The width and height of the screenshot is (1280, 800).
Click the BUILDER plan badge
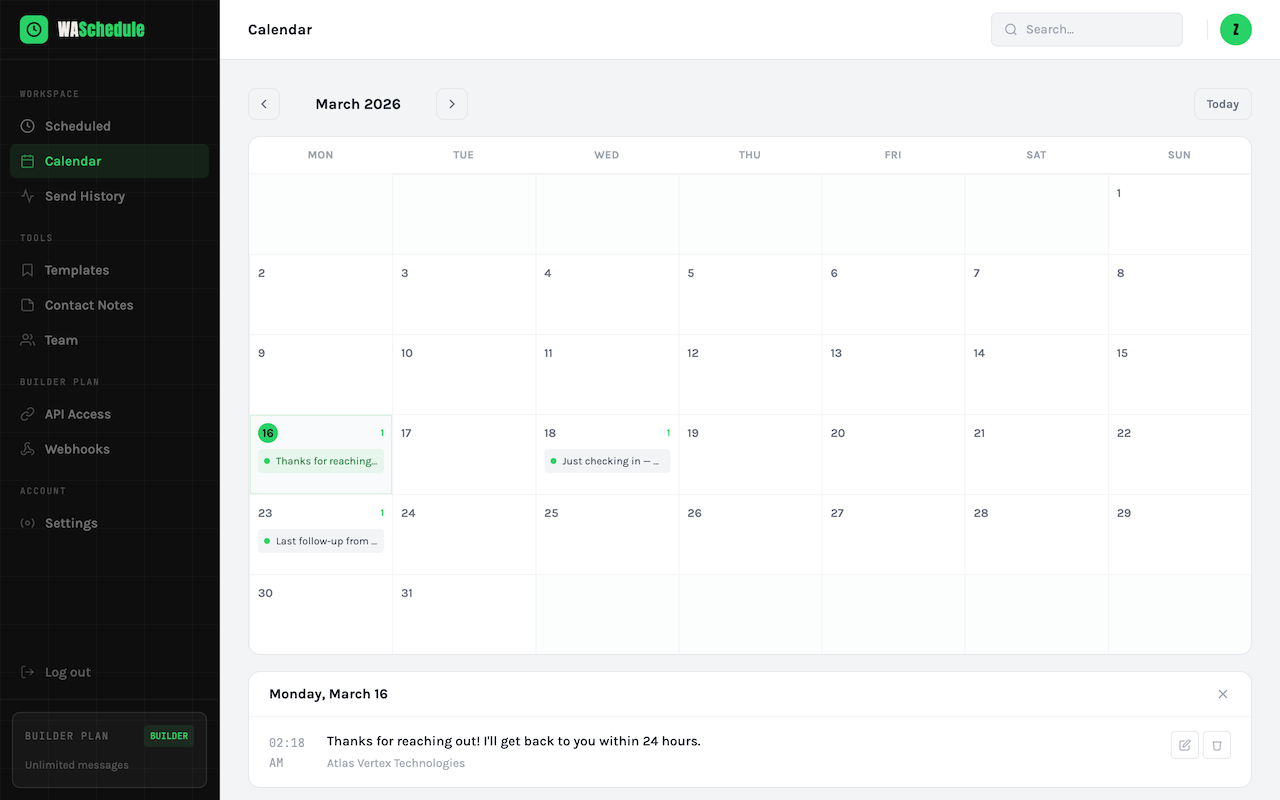169,736
